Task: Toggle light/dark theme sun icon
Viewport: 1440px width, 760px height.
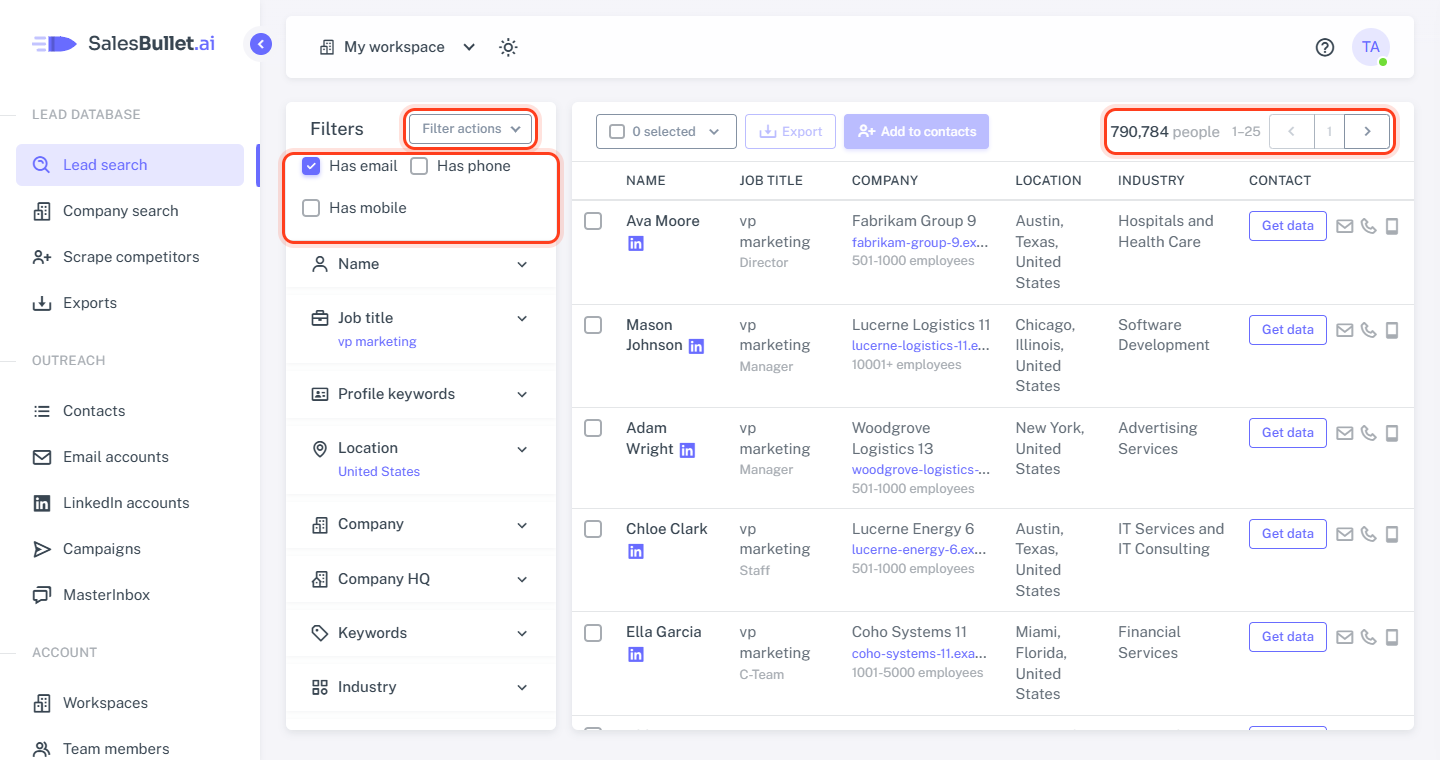Action: [x=508, y=47]
